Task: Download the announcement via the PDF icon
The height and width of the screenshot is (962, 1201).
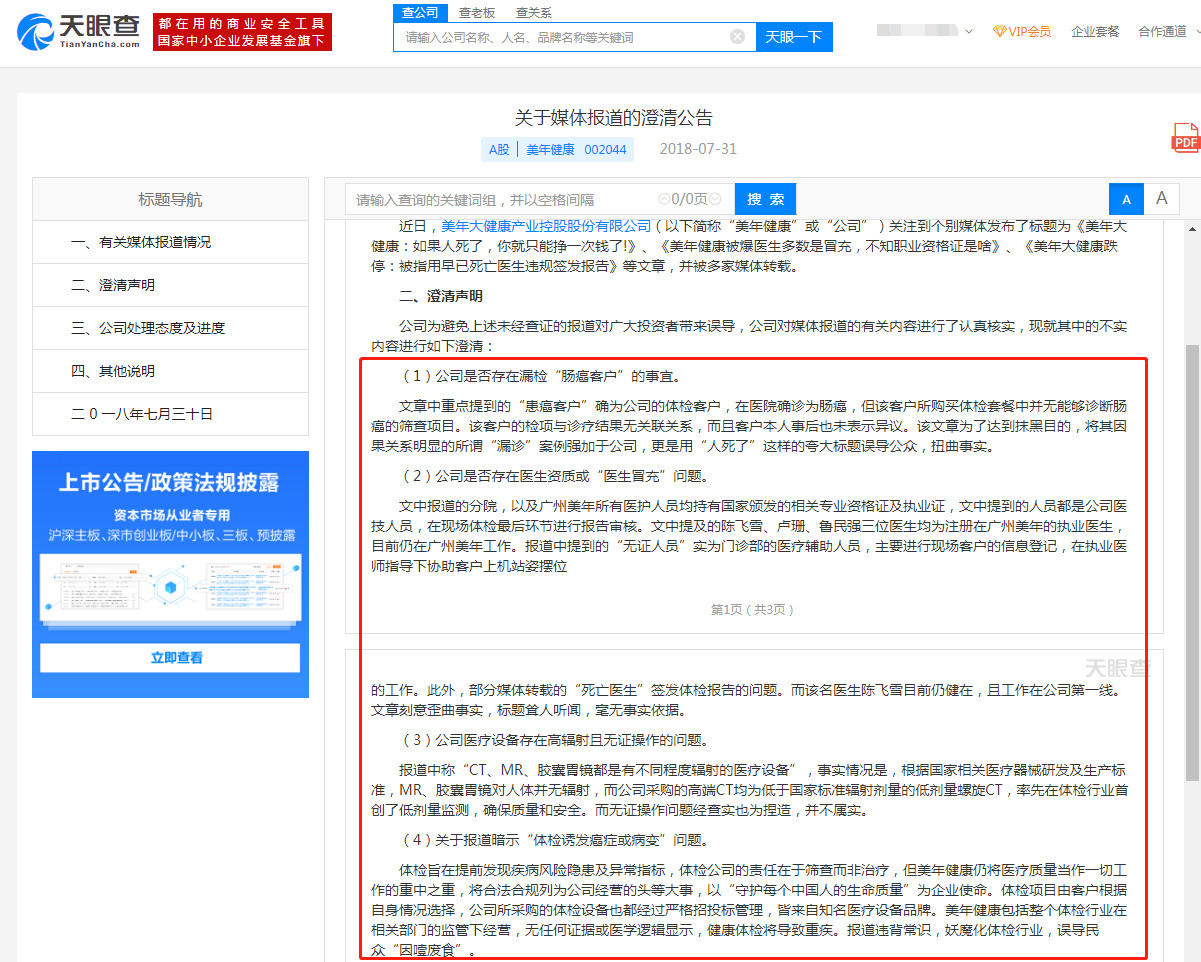Action: coord(1185,139)
